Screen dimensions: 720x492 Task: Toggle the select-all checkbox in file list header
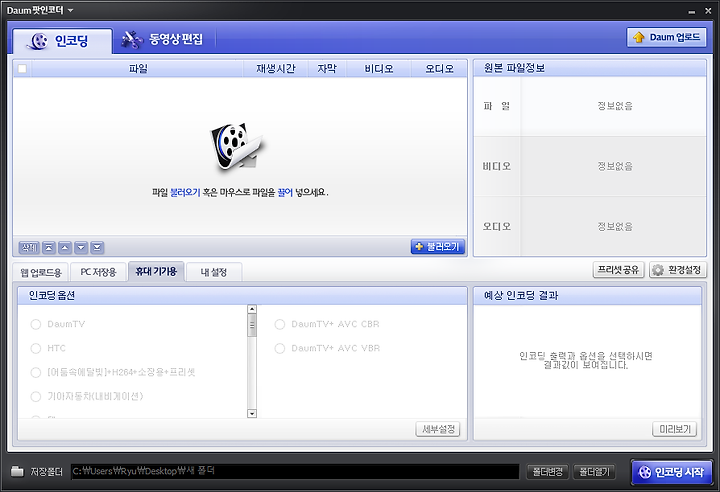click(x=22, y=69)
